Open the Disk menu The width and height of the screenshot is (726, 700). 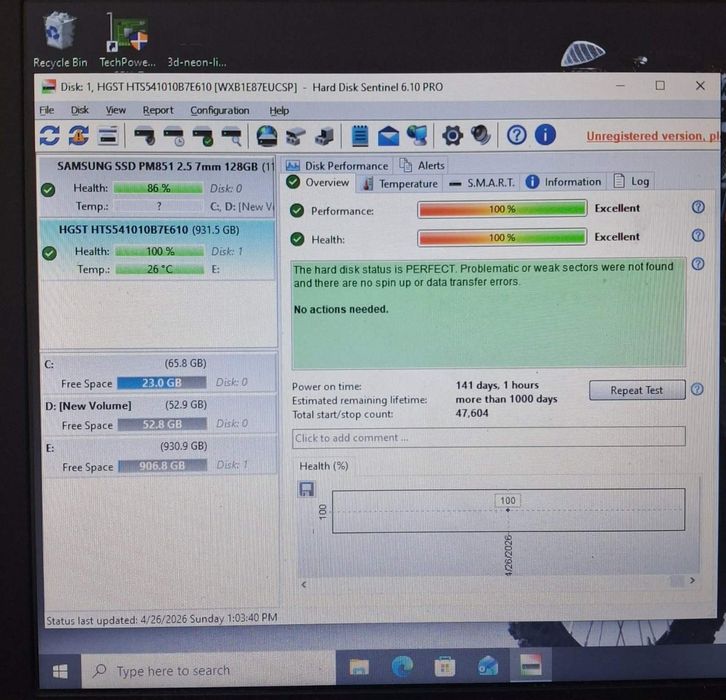coord(80,110)
